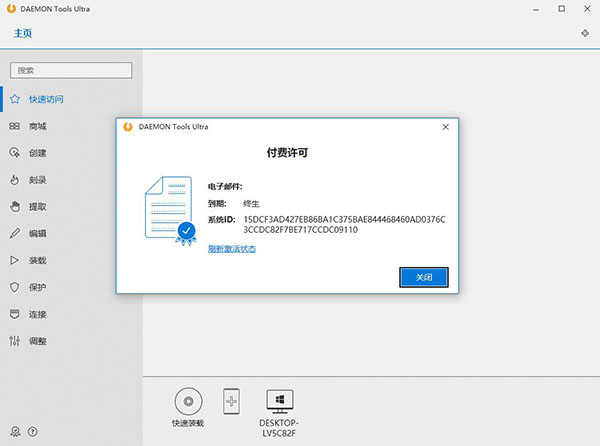Maximize the DAEMON Tools Ultra window
The height and width of the screenshot is (446, 600).
[561, 9]
